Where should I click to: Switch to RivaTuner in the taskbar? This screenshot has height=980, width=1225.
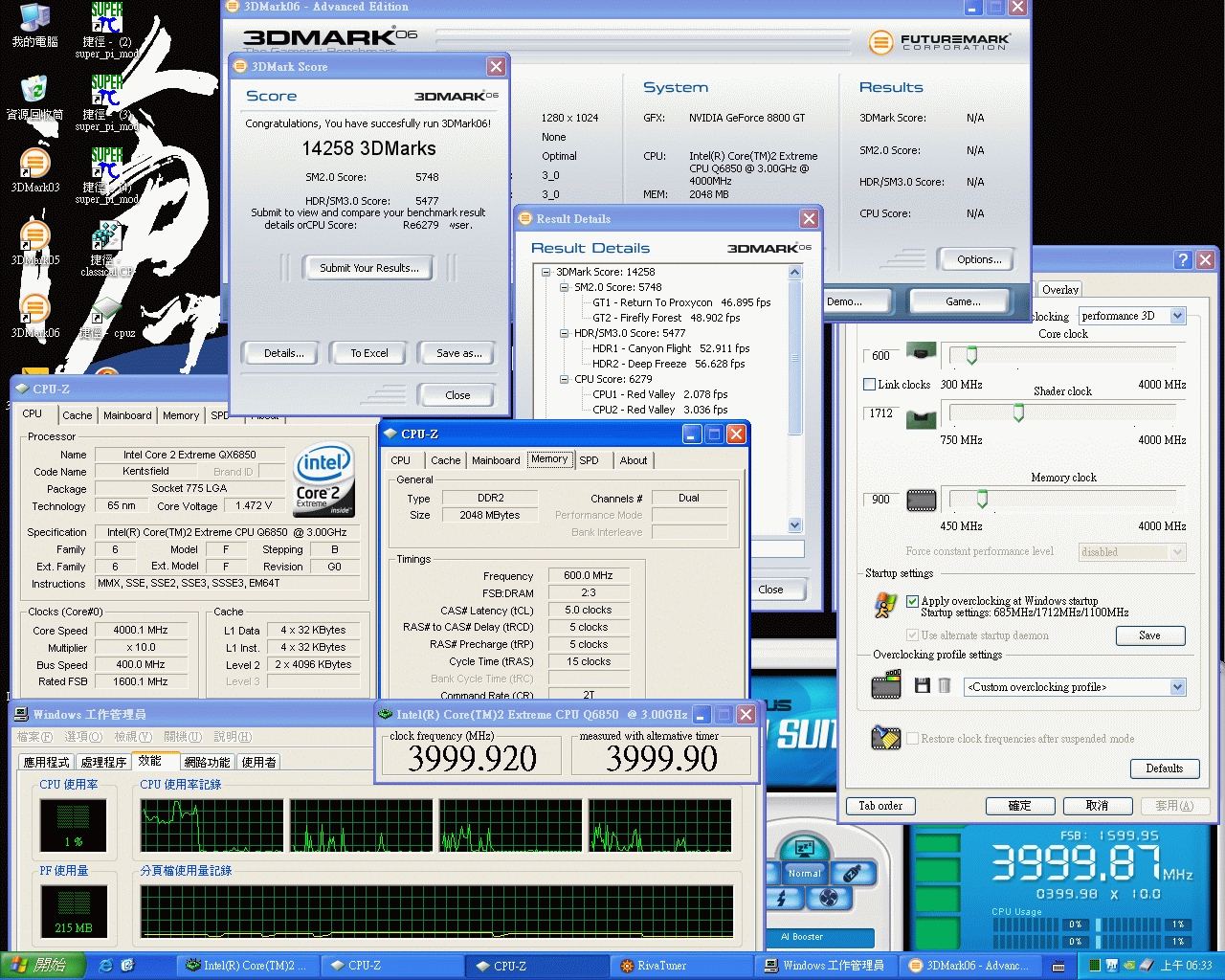pos(683,966)
